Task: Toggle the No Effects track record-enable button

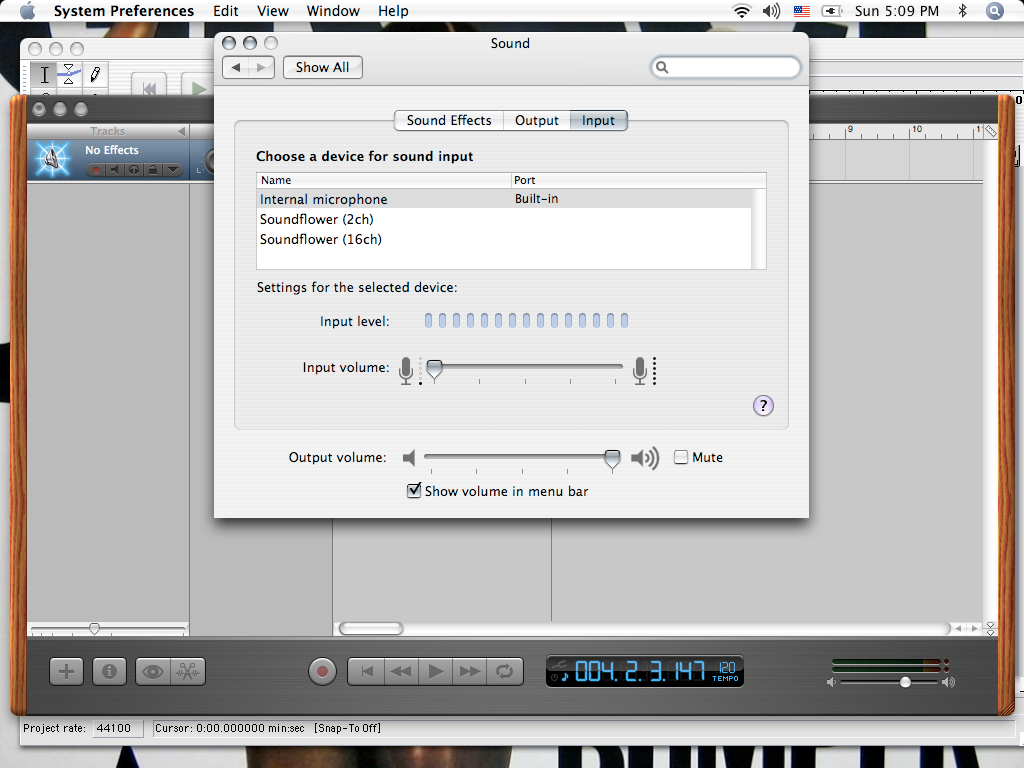Action: pos(96,170)
